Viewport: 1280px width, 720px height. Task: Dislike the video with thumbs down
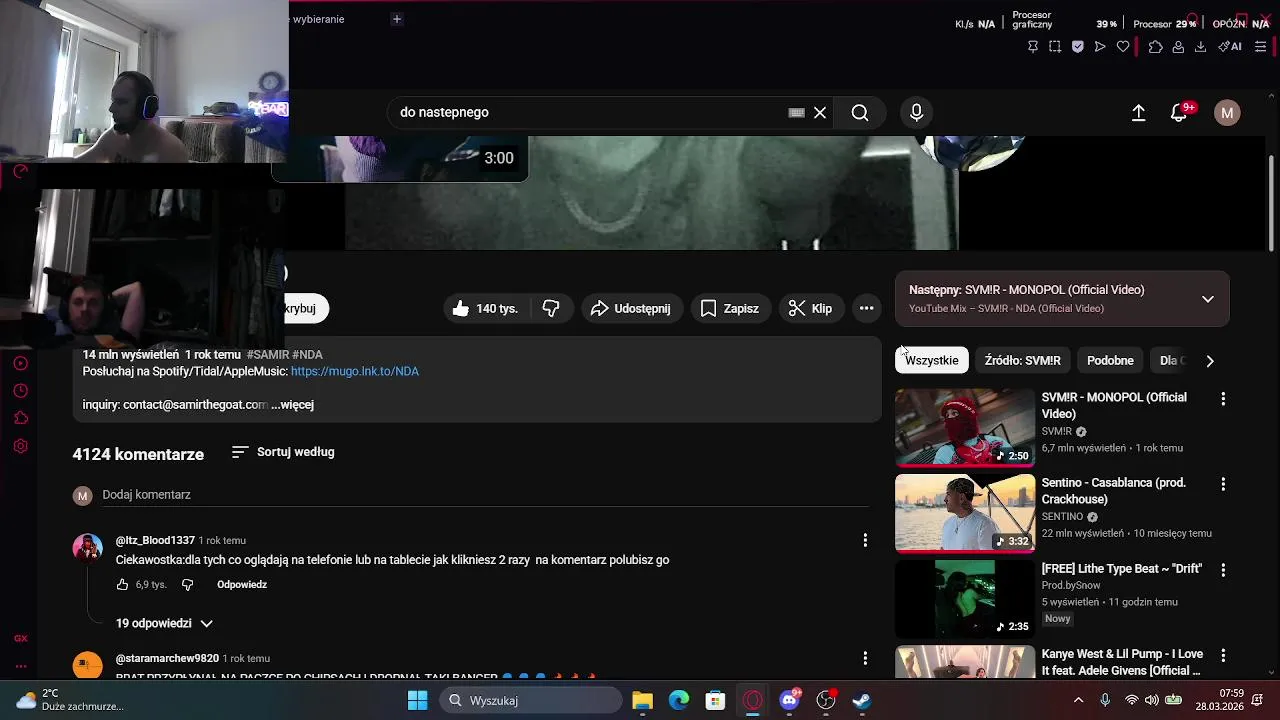[x=551, y=308]
